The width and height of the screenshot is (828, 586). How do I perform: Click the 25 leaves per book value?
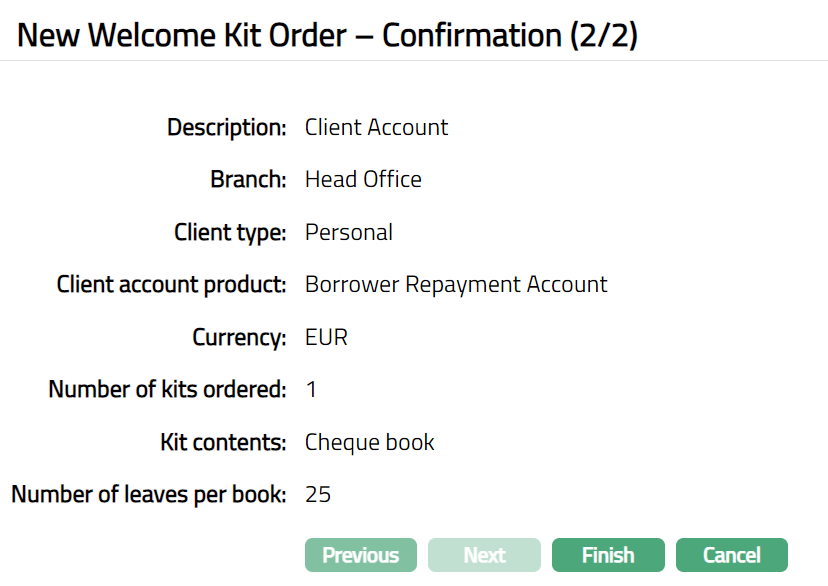(318, 494)
